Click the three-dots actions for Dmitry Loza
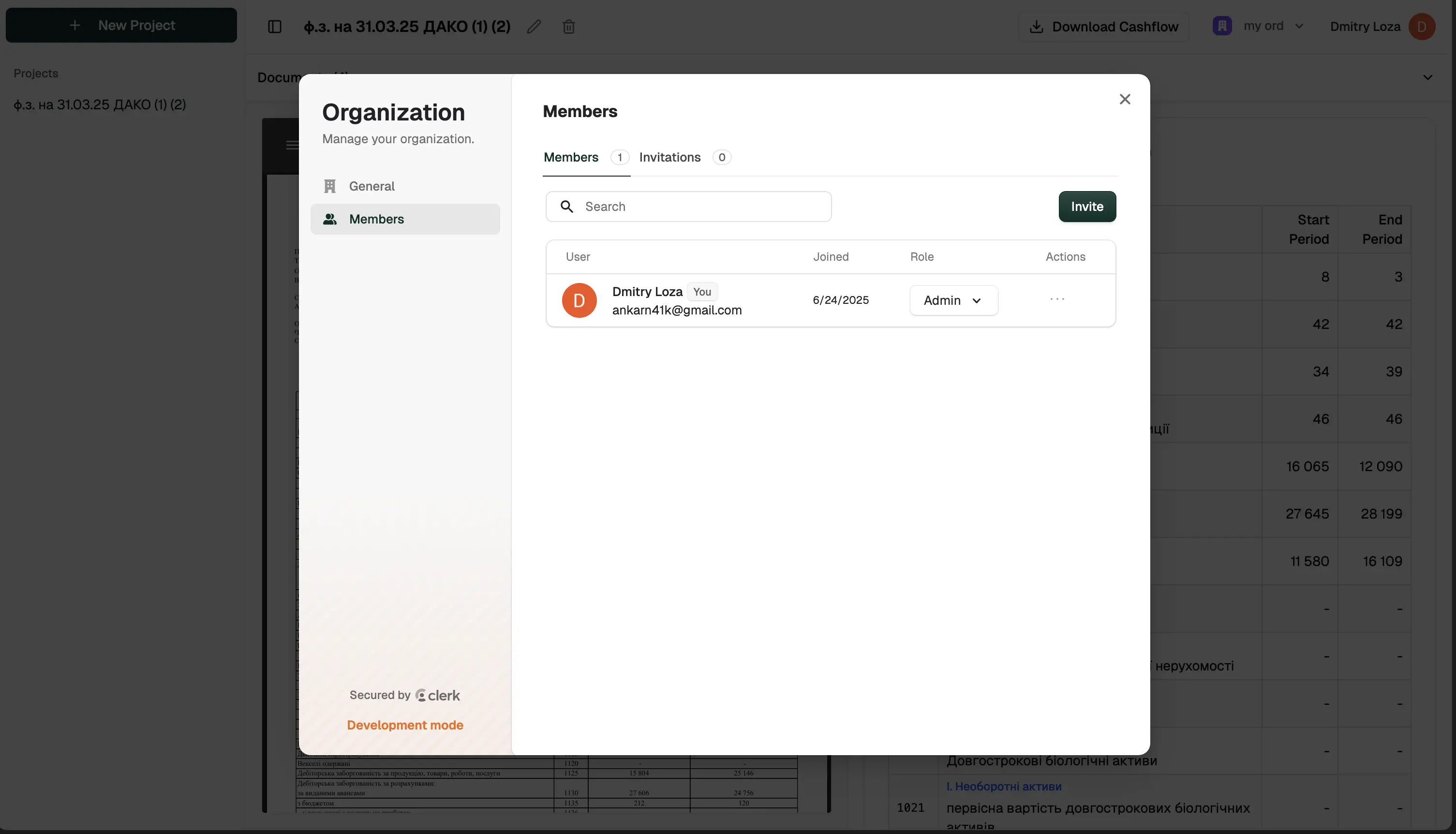Screen dimensions: 1456x834 (x=1057, y=299)
